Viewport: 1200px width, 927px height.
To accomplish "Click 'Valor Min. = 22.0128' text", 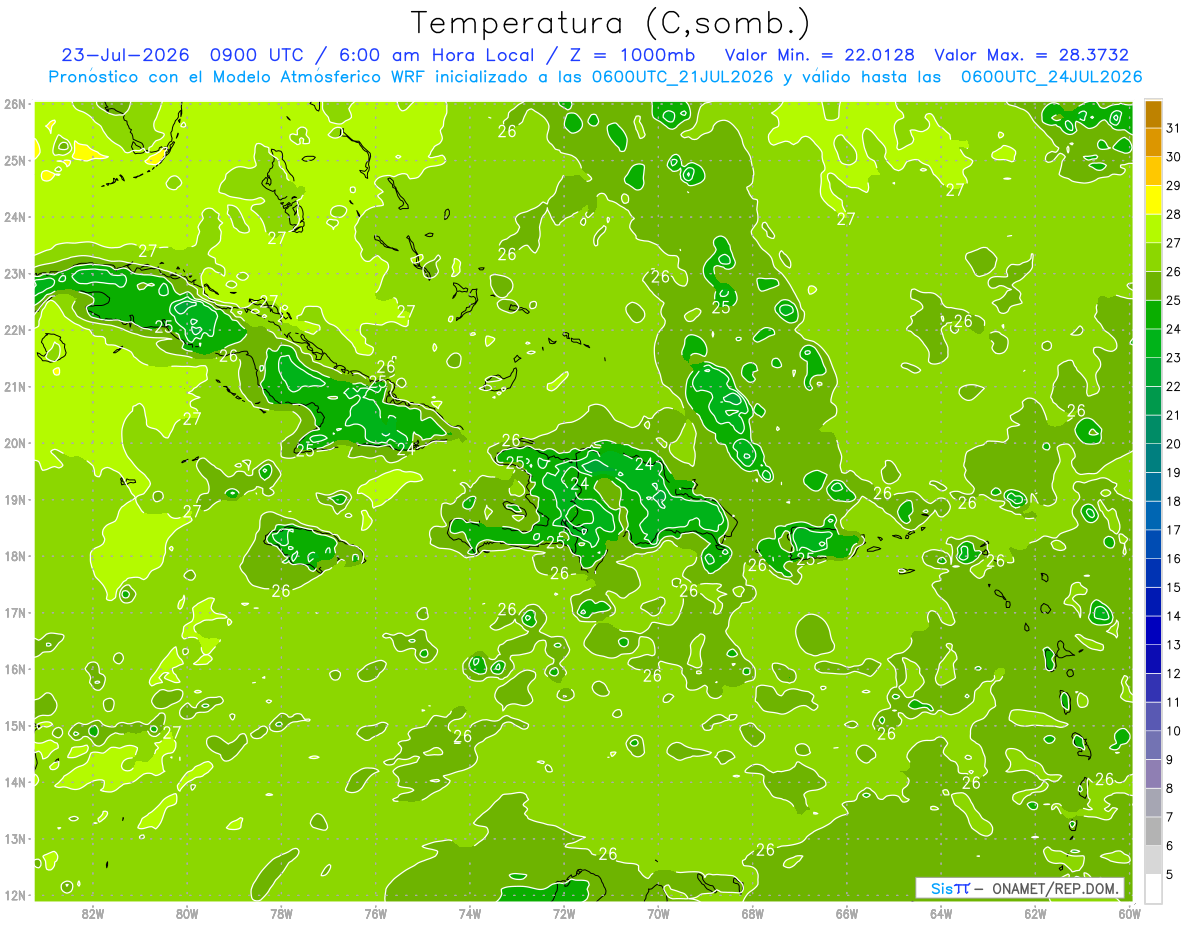I will coord(819,55).
